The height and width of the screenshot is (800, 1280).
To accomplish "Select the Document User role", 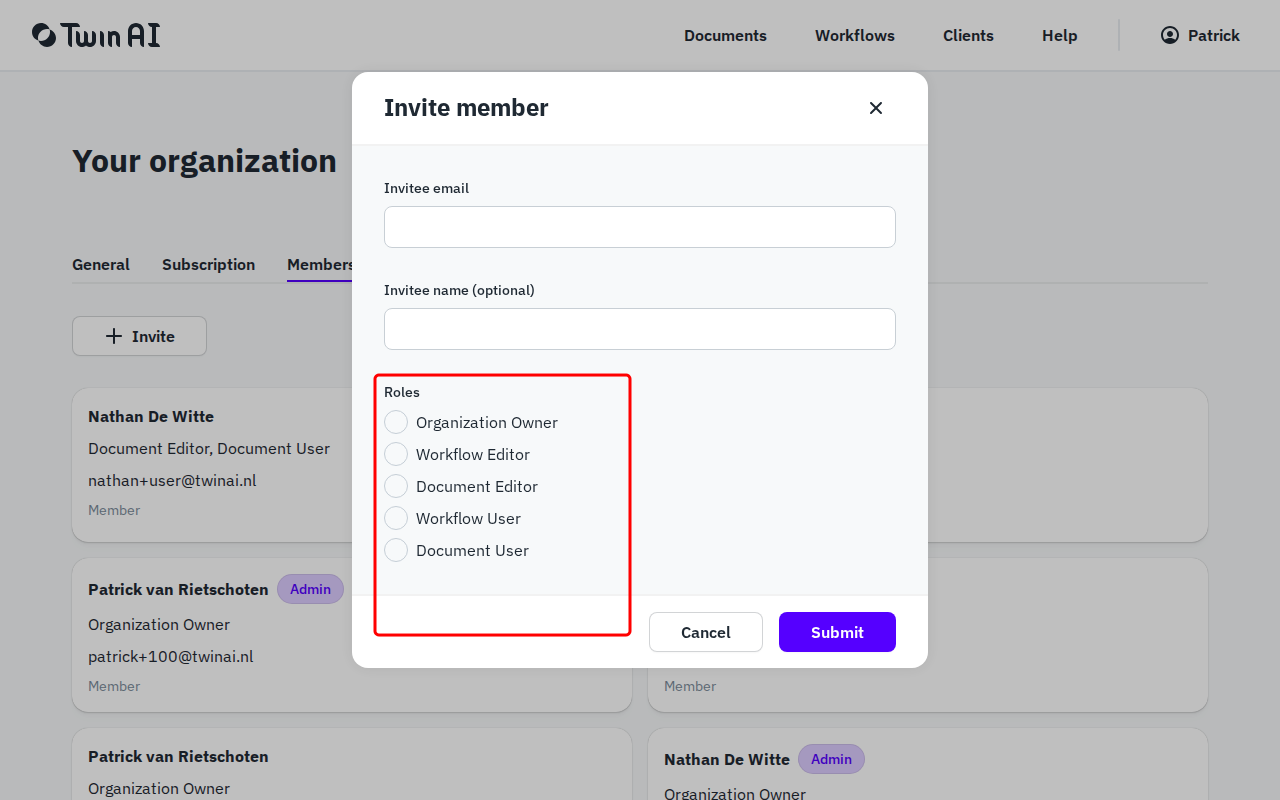I will (x=395, y=550).
